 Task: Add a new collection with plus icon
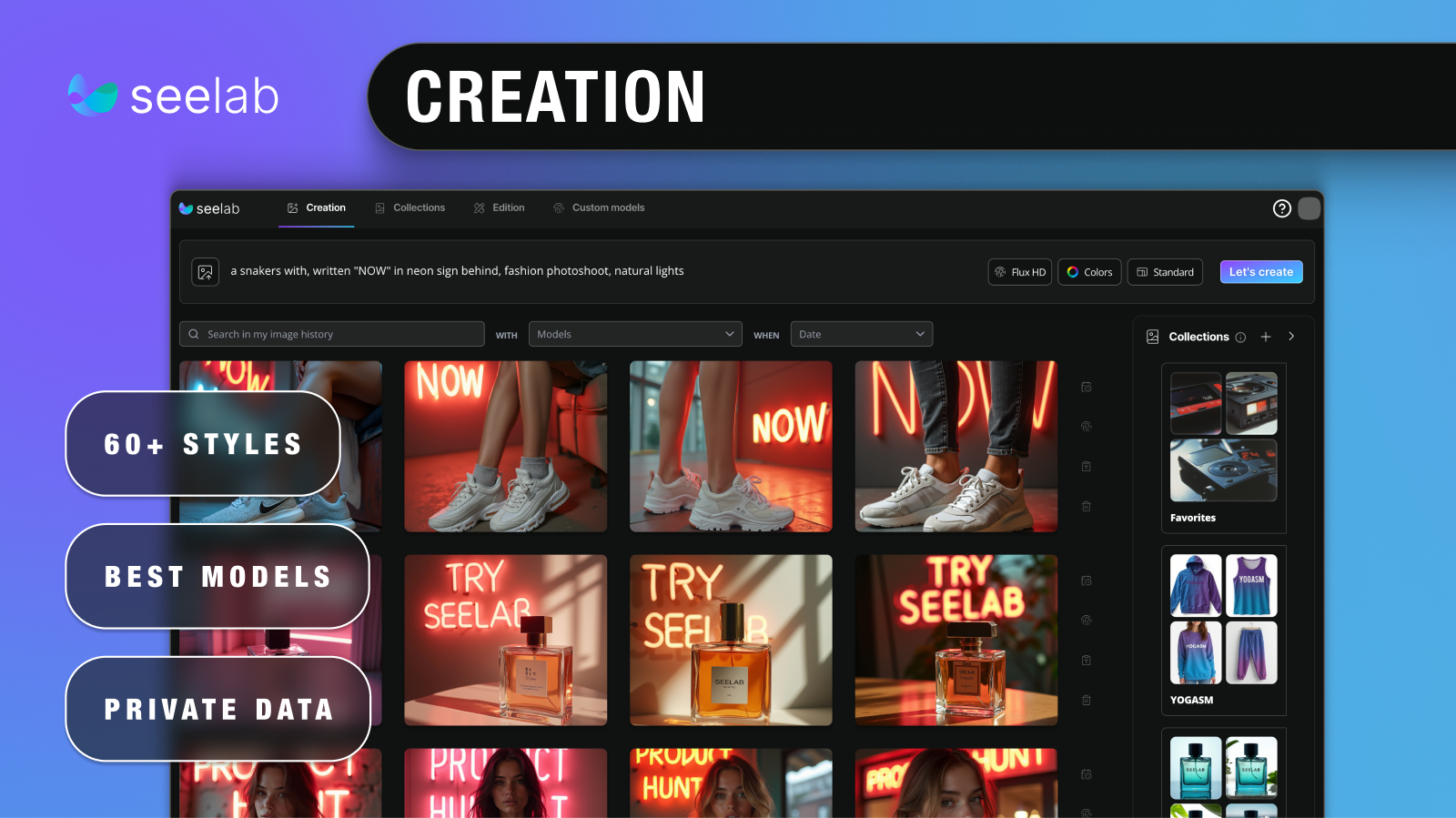(x=1265, y=337)
